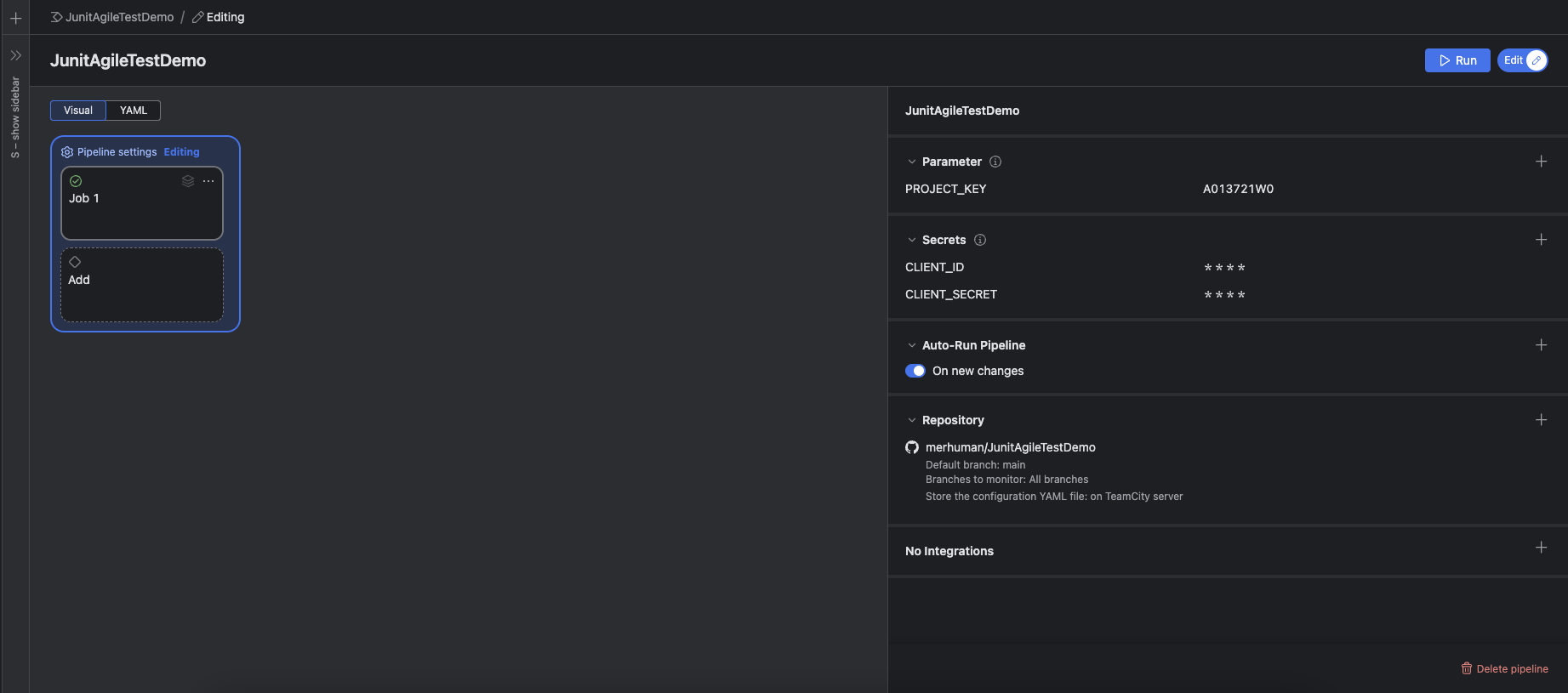Screen dimensions: 1568x693
Task: Switch to the YAML tab
Action: pyautogui.click(x=134, y=111)
